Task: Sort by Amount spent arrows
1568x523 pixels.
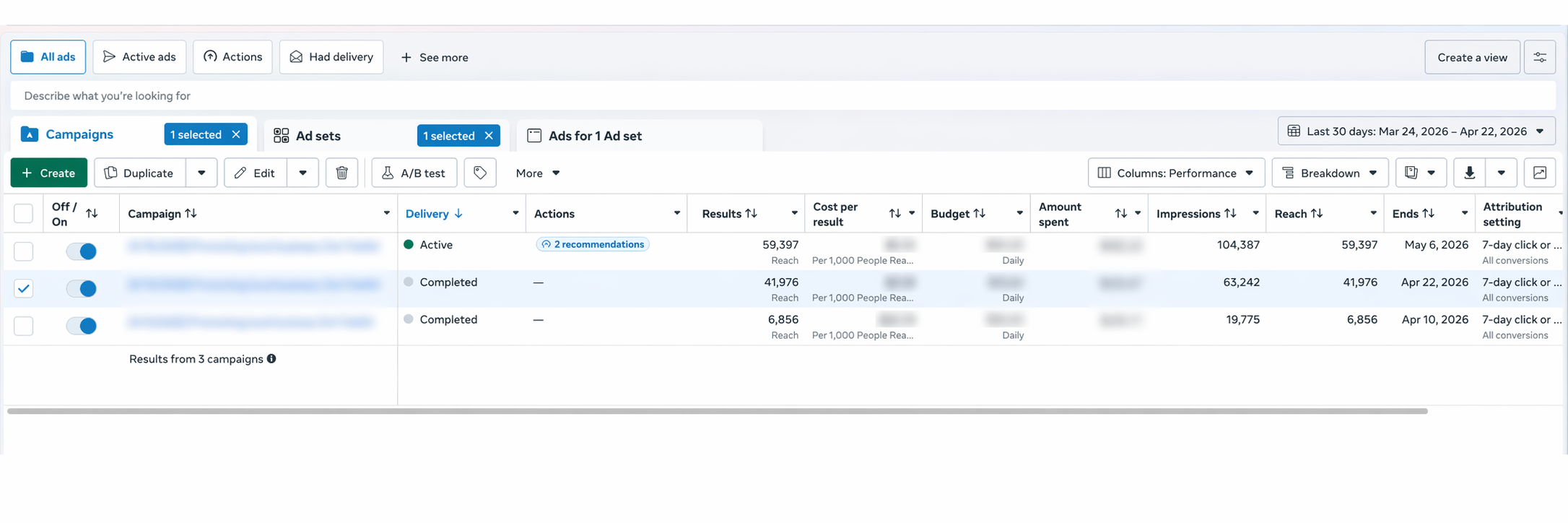Action: pyautogui.click(x=1120, y=213)
